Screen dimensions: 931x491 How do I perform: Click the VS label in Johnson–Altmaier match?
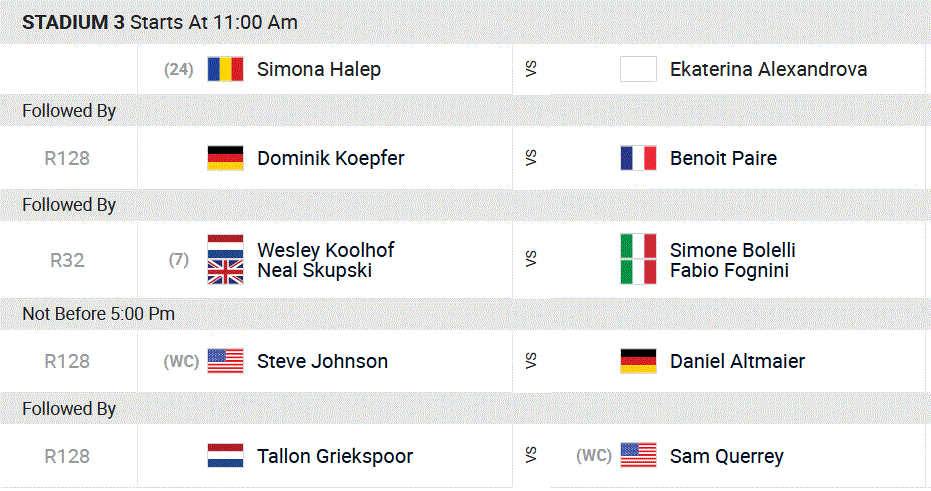[x=530, y=361]
